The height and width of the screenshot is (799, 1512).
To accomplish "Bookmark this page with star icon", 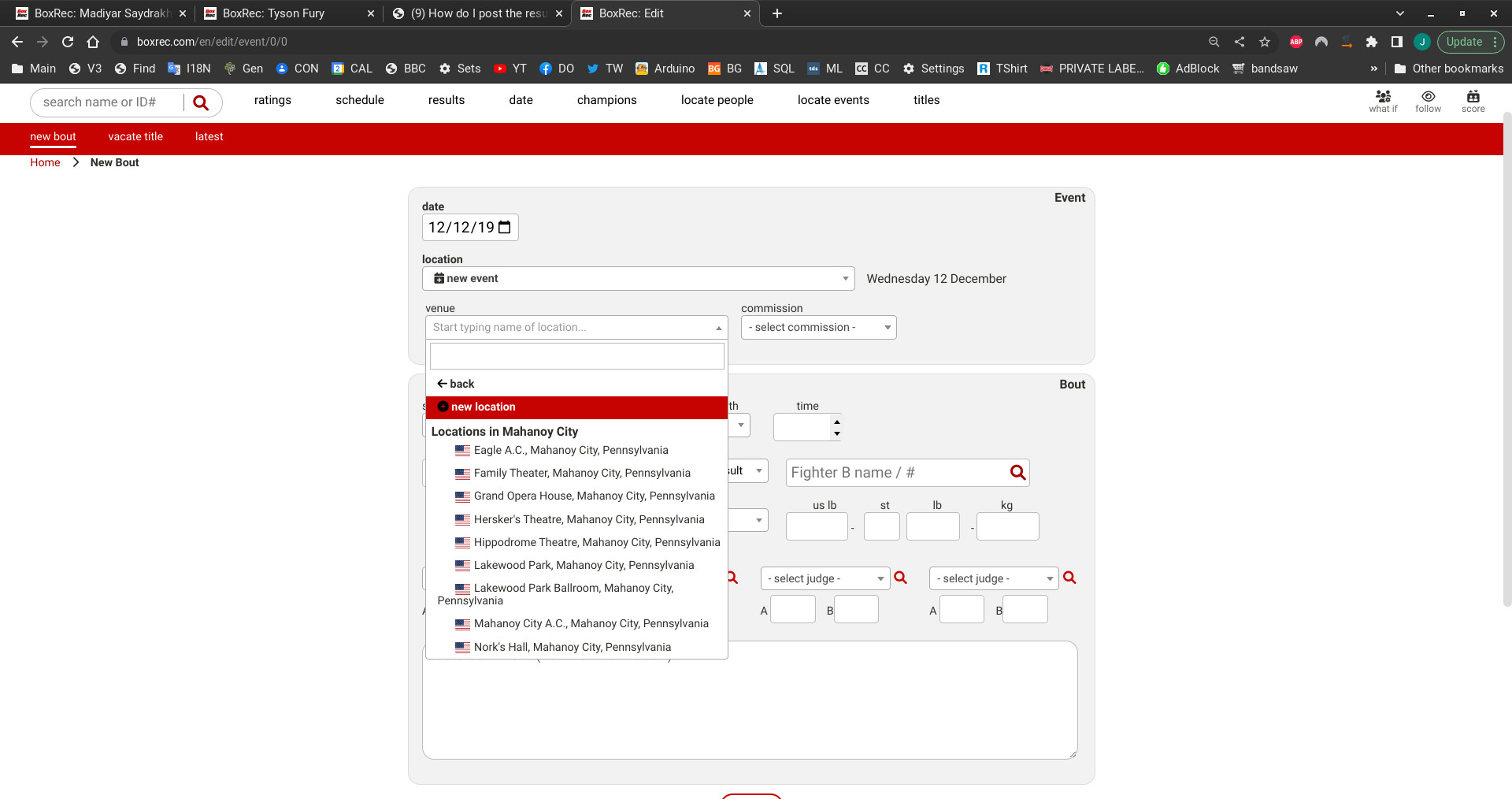I will (1265, 42).
